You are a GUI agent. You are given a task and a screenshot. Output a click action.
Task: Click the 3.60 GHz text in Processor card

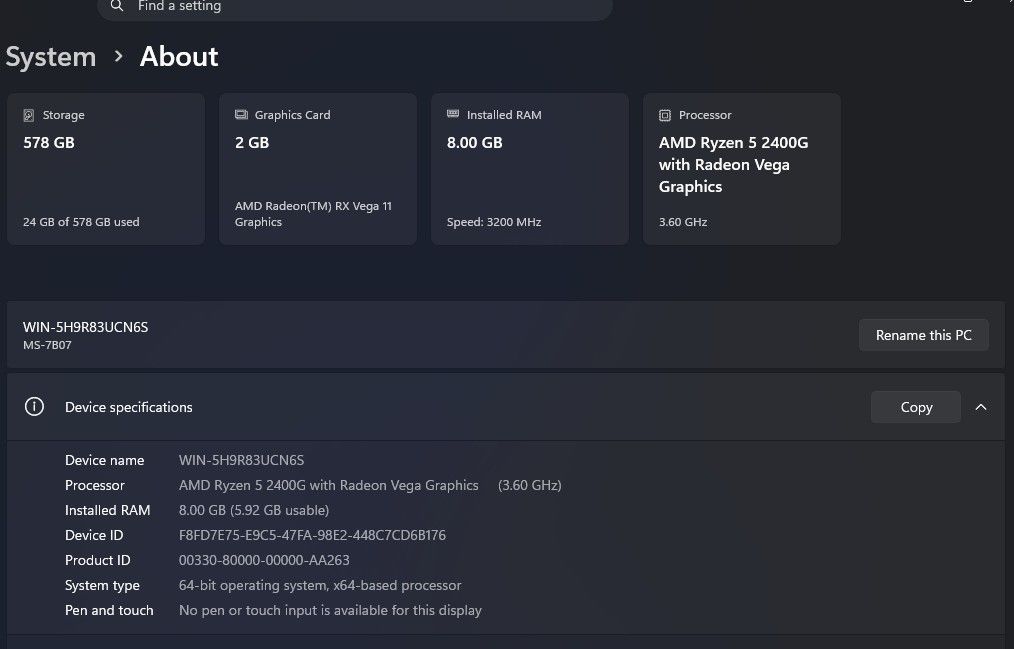(x=683, y=222)
